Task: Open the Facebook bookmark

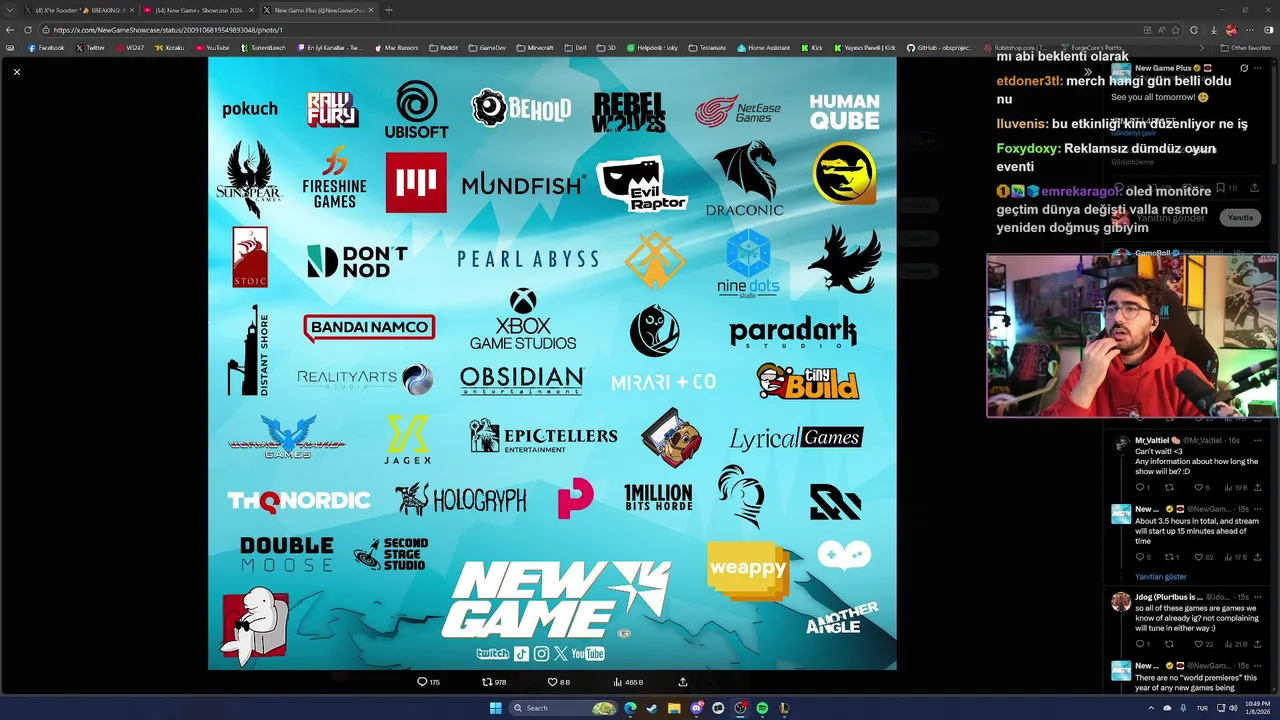Action: pos(46,48)
